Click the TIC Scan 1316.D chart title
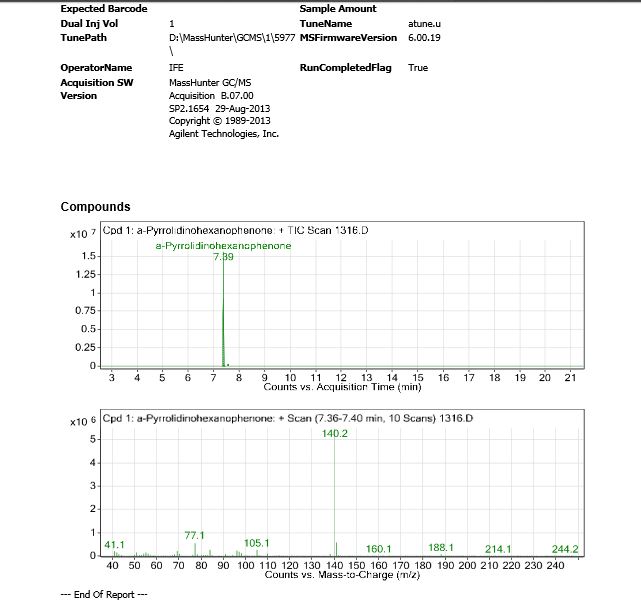641x603 pixels. [235, 231]
